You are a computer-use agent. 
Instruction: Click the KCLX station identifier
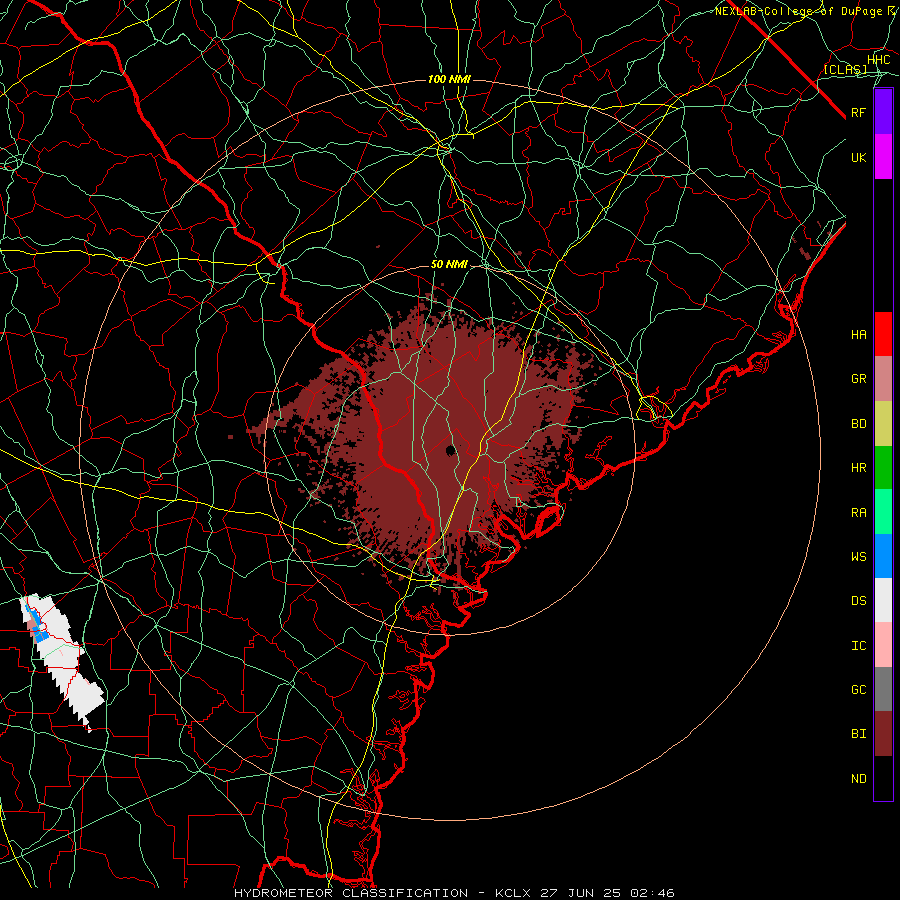click(513, 893)
